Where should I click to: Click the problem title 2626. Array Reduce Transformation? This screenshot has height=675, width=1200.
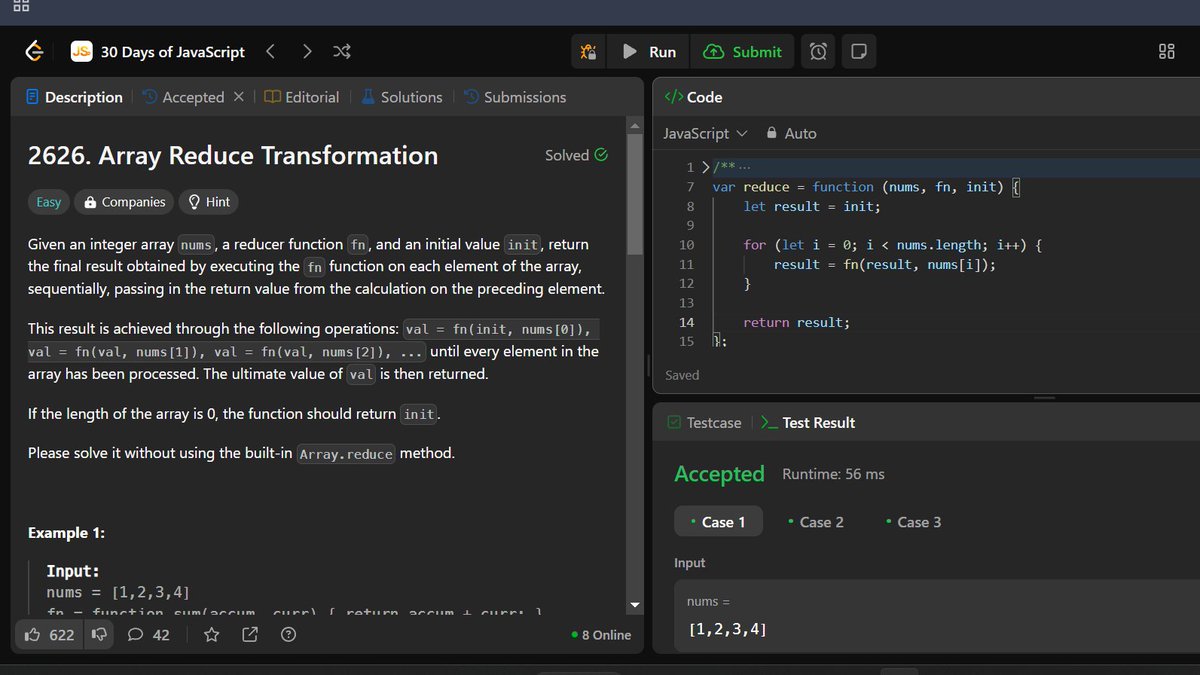point(233,155)
